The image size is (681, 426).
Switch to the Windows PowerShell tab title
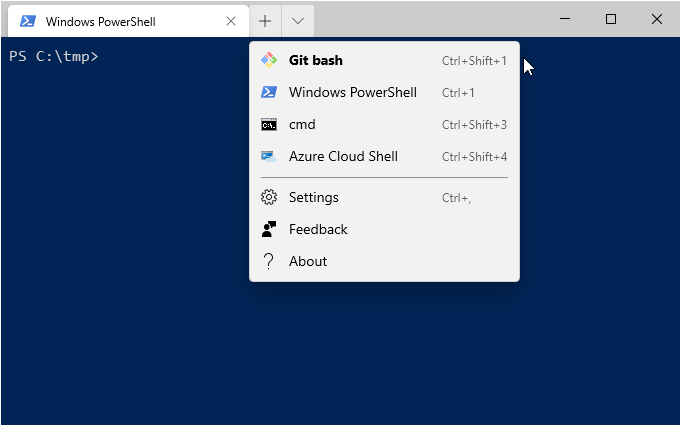(x=100, y=21)
